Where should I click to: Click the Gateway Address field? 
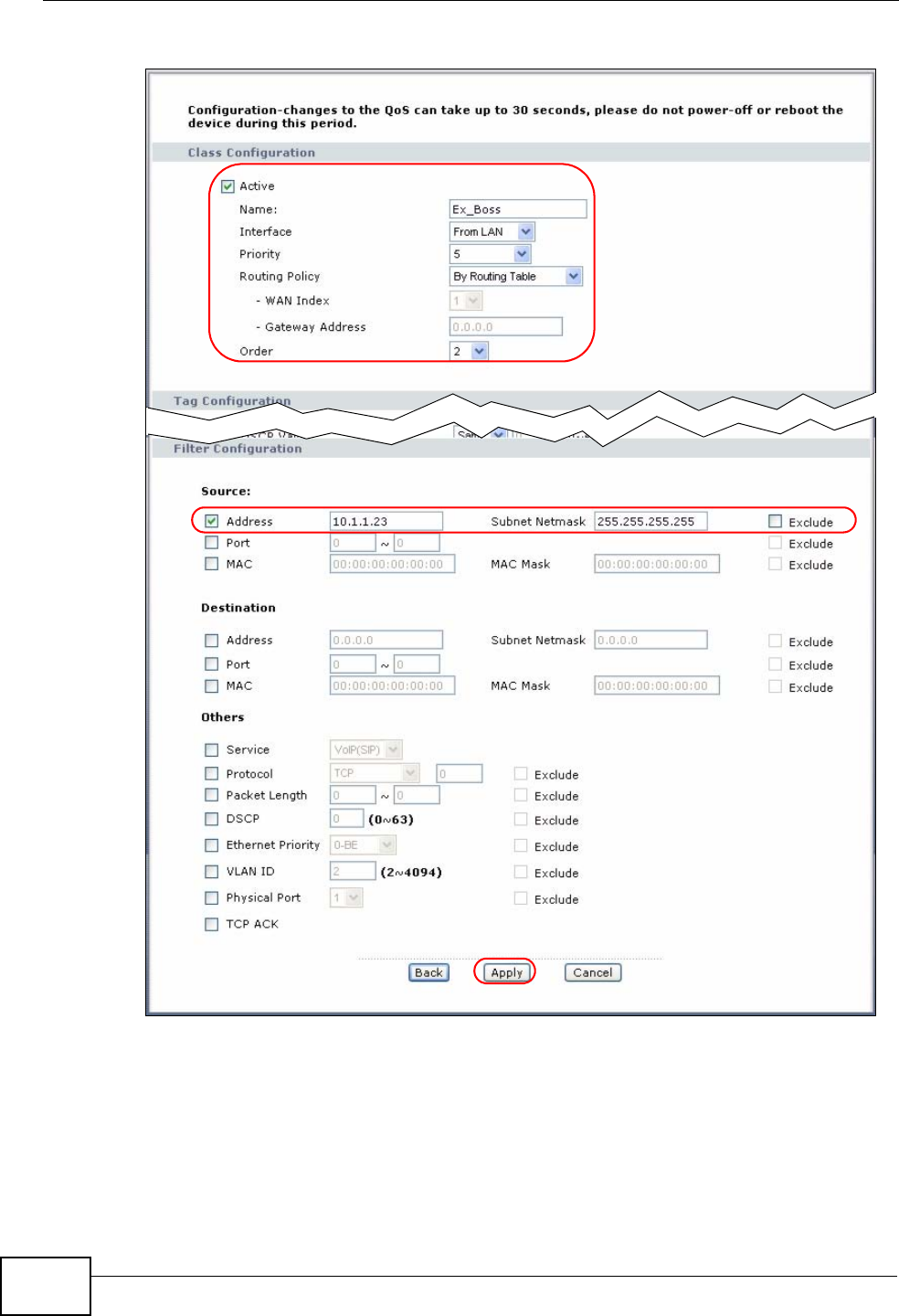506,326
